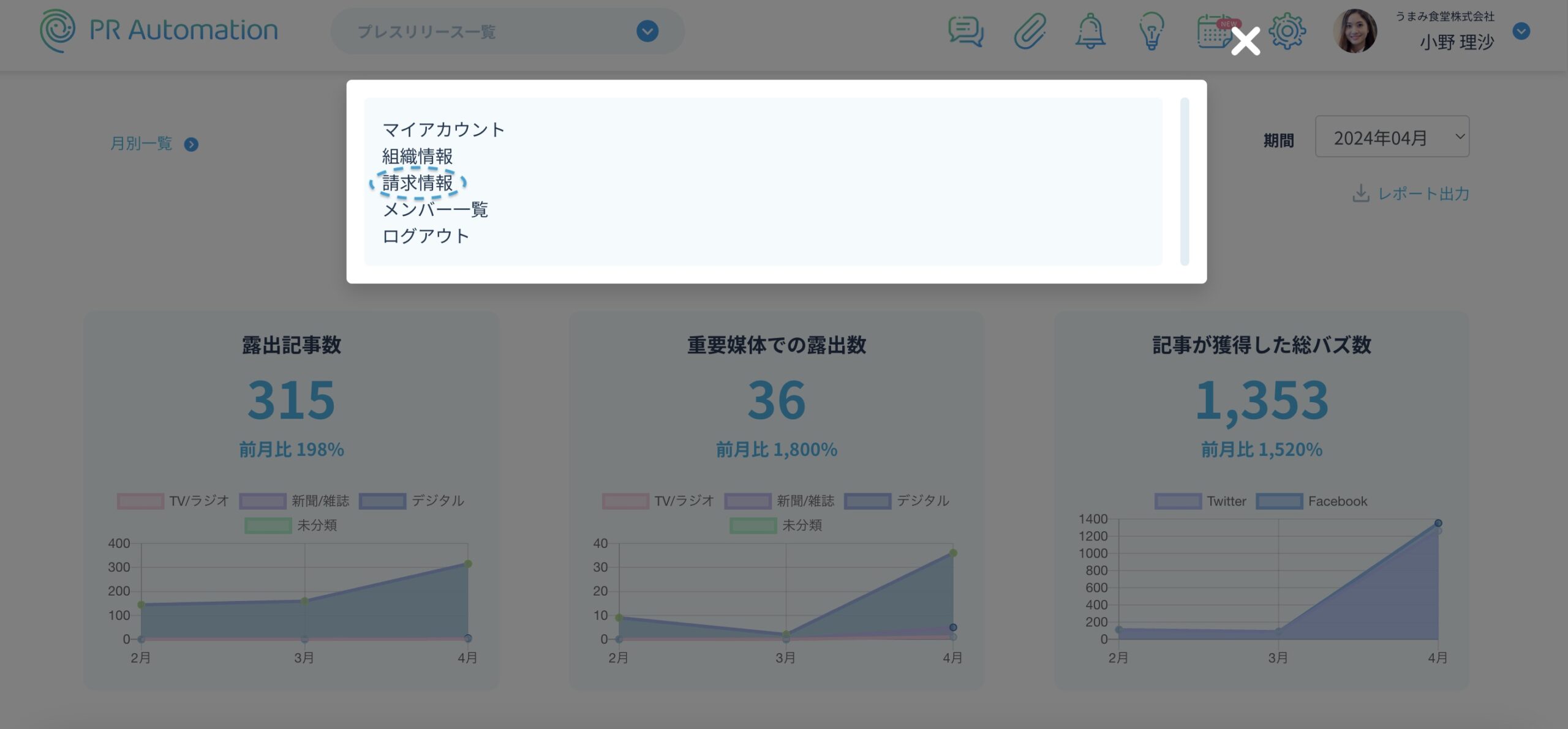Select マイアカウント in the menu
The width and height of the screenshot is (1568, 729).
click(x=443, y=130)
